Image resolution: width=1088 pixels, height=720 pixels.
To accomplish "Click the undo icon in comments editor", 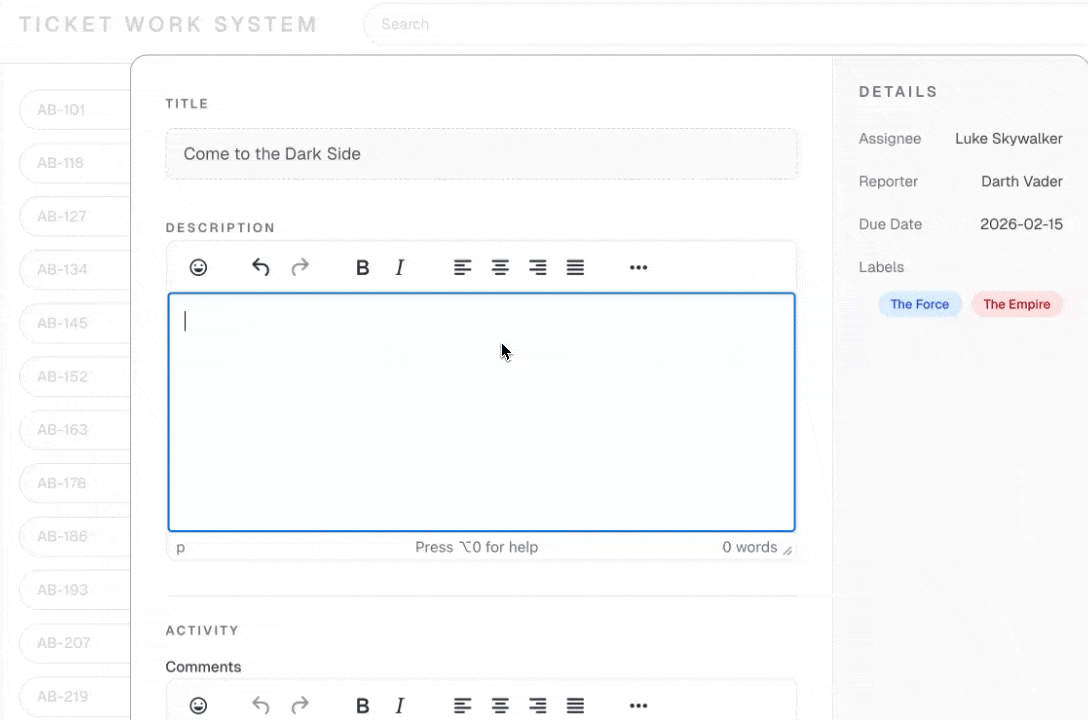I will [260, 705].
